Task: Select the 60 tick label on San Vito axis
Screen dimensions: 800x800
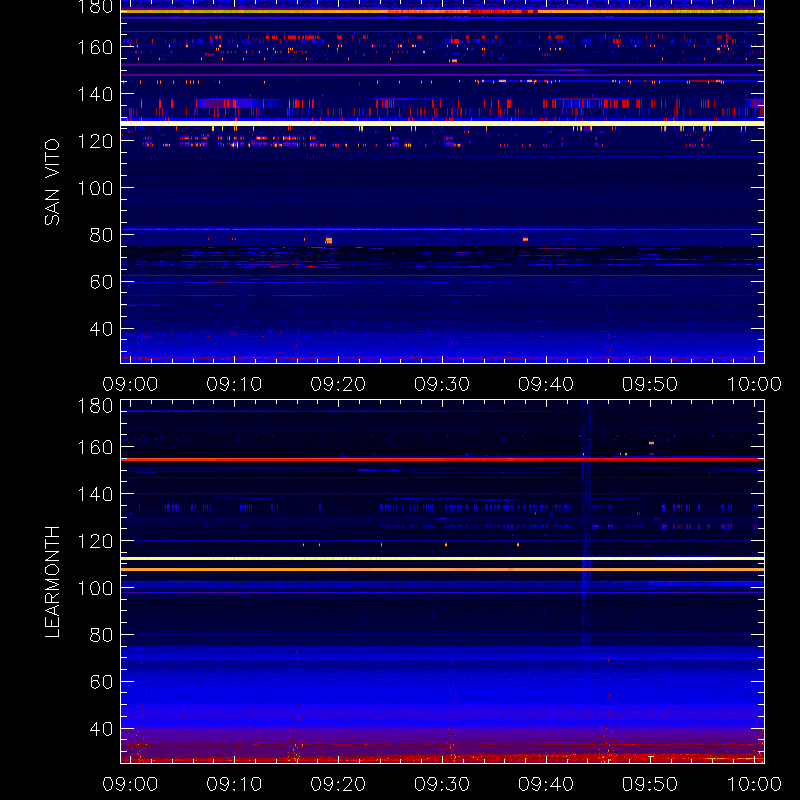Action: [x=101, y=282]
